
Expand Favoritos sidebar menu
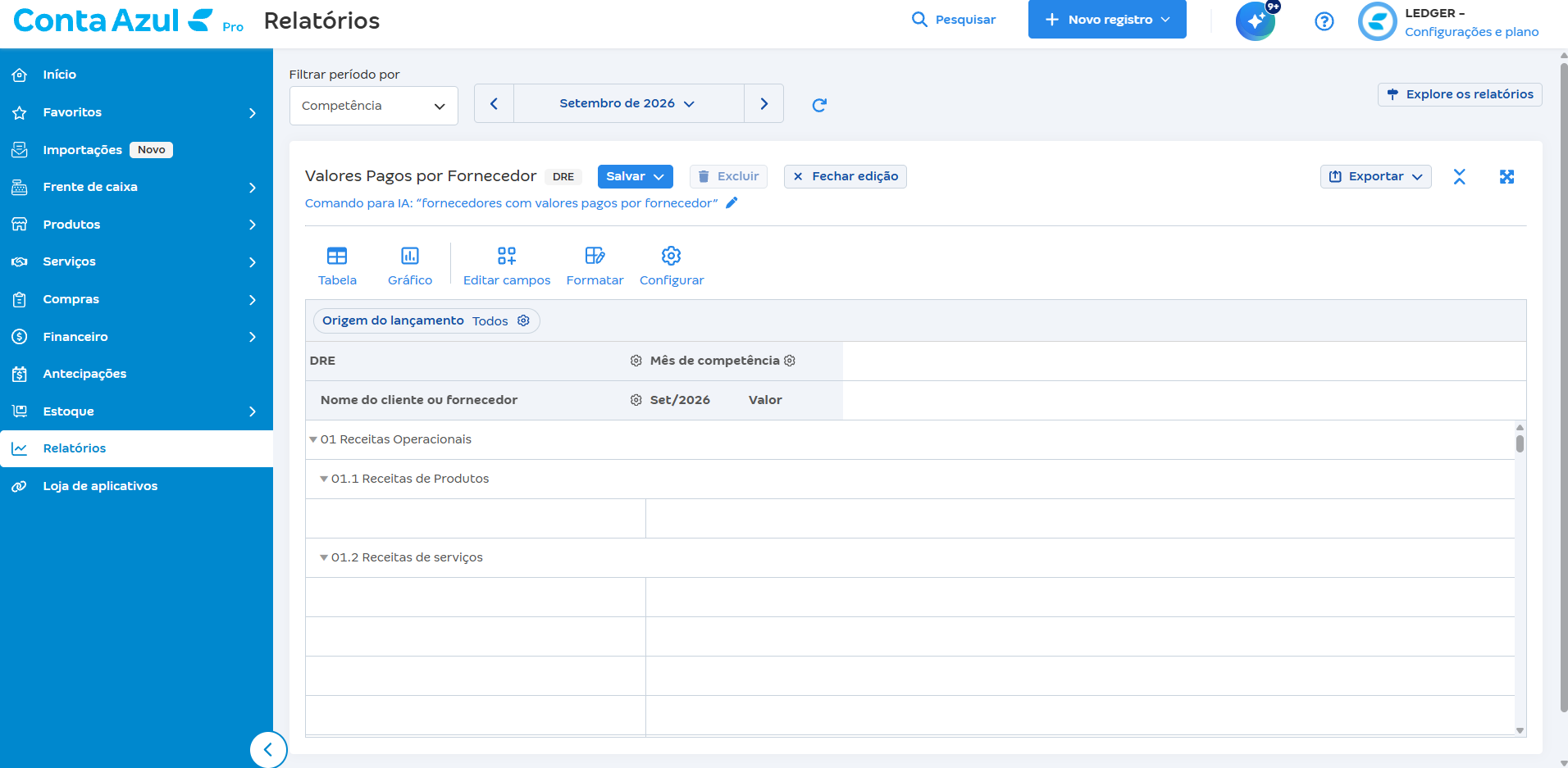[136, 112]
